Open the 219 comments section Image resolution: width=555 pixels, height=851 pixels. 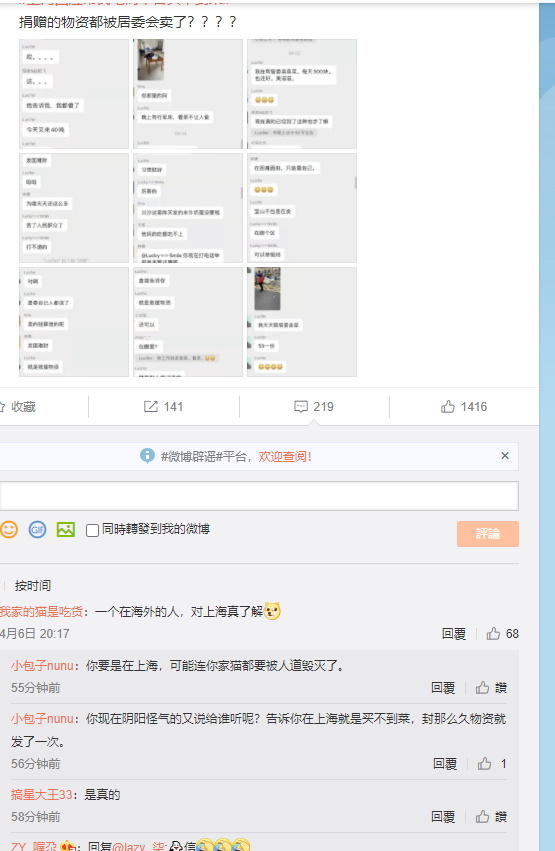[x=314, y=407]
